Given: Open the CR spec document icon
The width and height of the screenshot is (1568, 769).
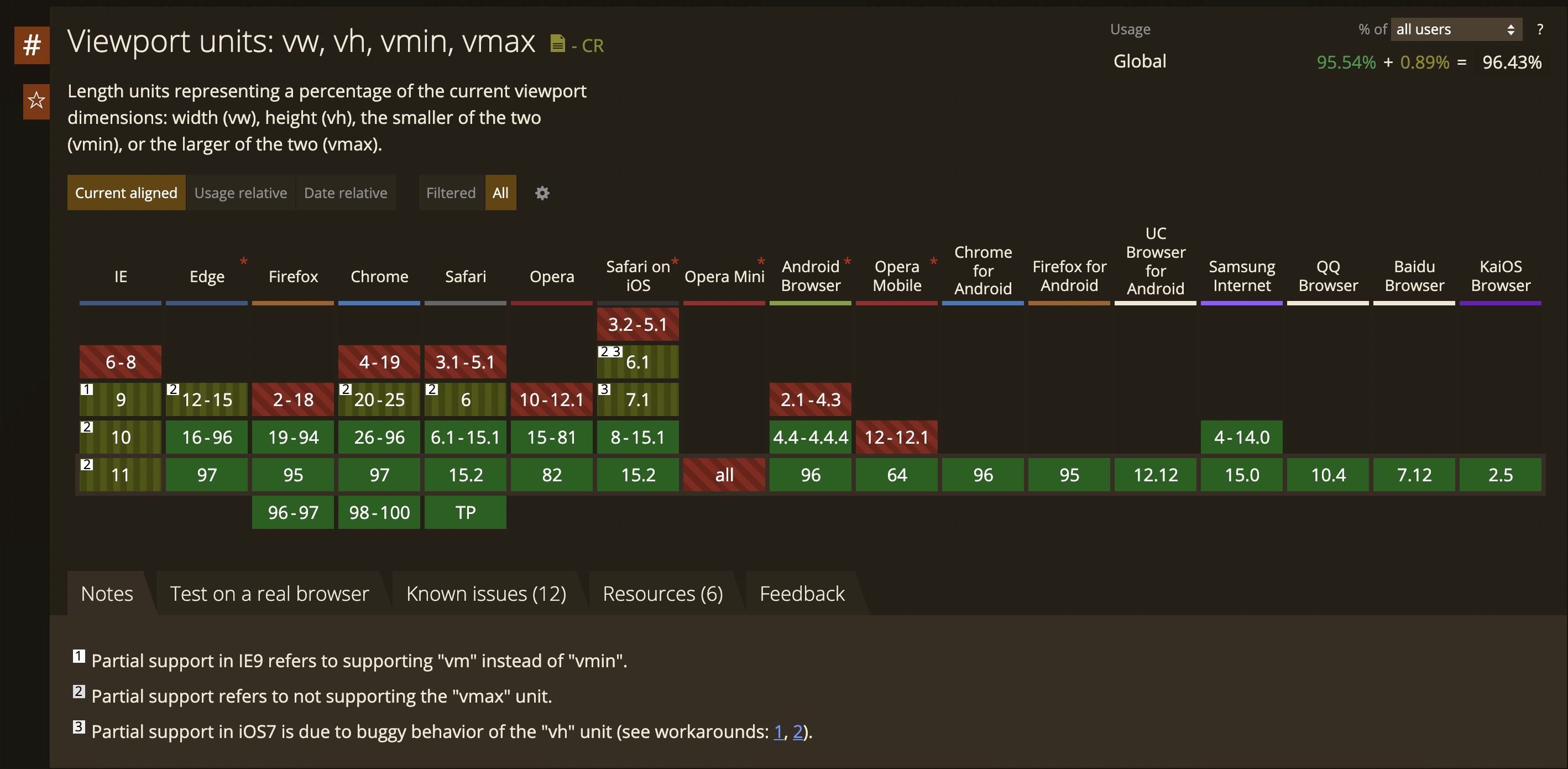Looking at the screenshot, I should point(557,44).
